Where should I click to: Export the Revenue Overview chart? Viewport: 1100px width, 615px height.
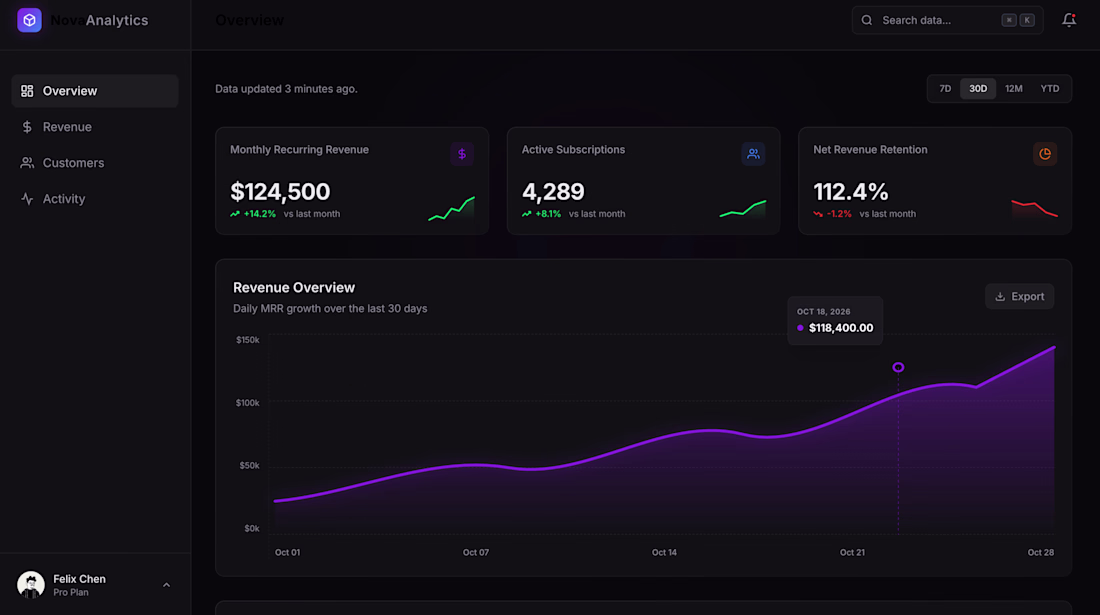(1019, 297)
